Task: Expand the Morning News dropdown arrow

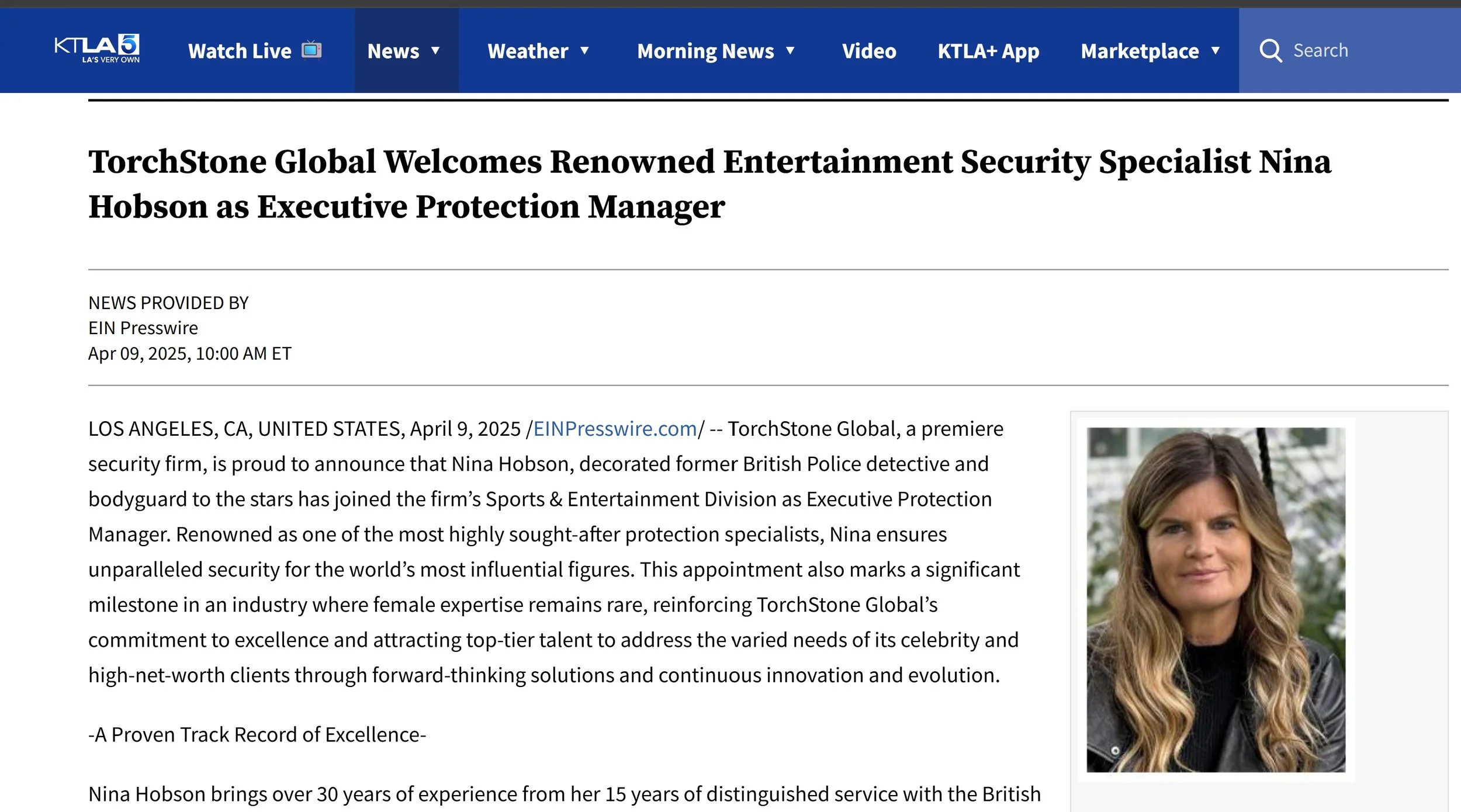Action: (790, 51)
